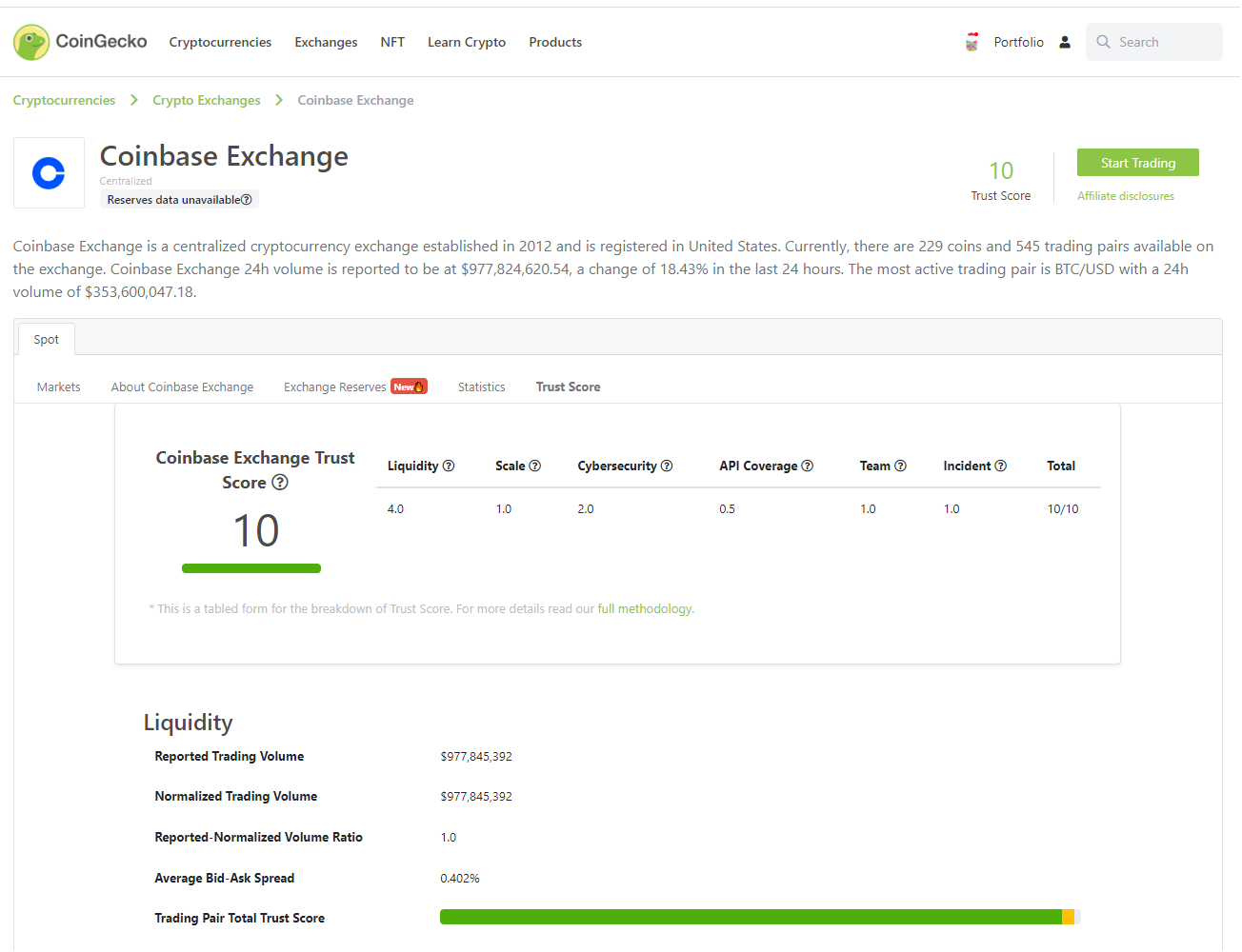
Task: Click the Incident help question icon
Action: 1000,466
